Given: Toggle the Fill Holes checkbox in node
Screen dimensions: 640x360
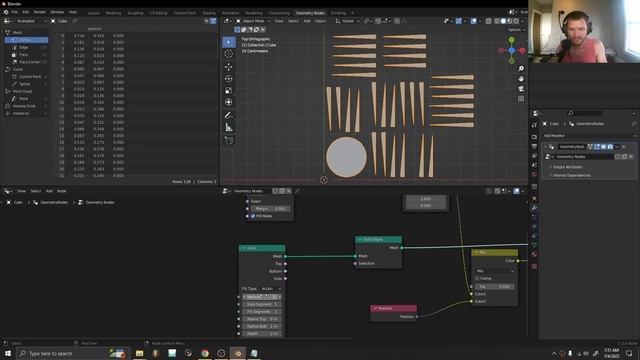Looking at the screenshot, I should (x=253, y=216).
